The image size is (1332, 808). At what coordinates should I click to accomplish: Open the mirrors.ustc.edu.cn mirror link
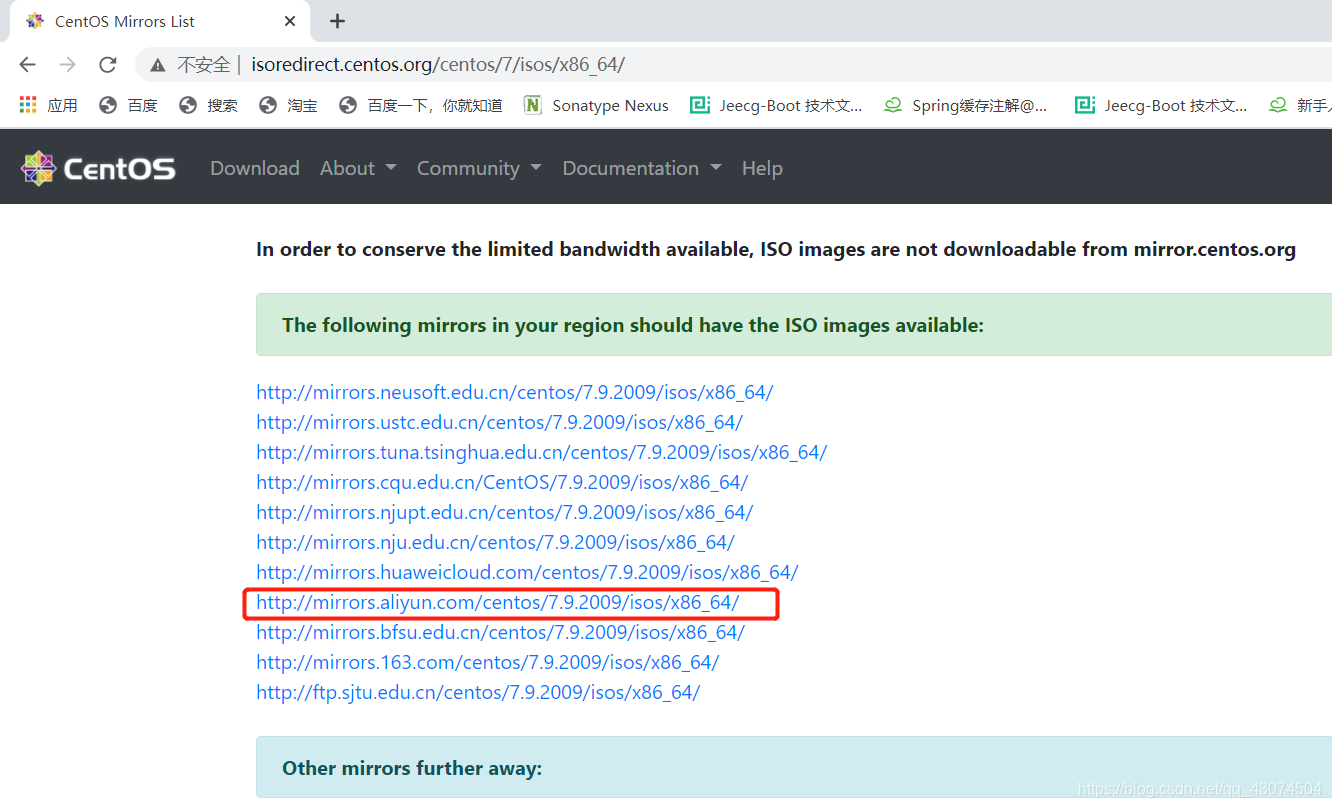tap(500, 422)
